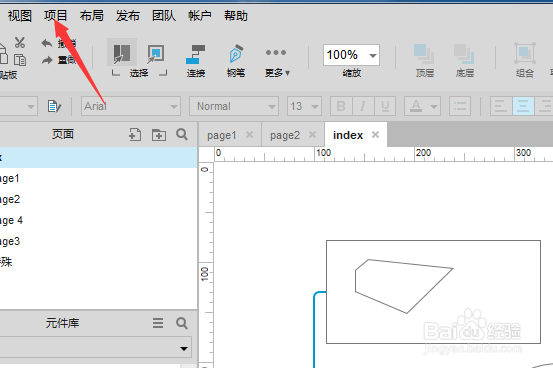This screenshot has width=553, height=368.
Task: Click the style painter icon
Action: 54,106
